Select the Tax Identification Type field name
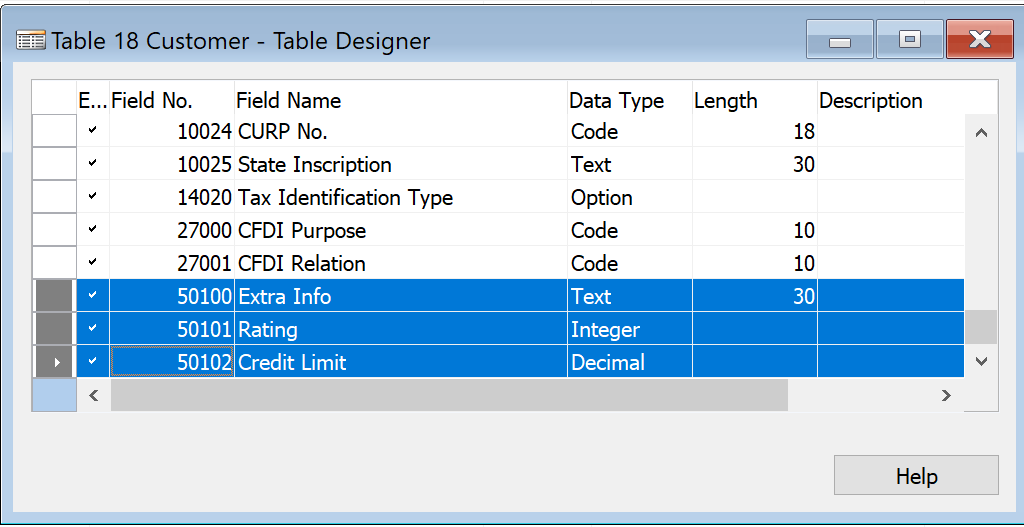This screenshot has width=1024, height=527. (x=345, y=198)
